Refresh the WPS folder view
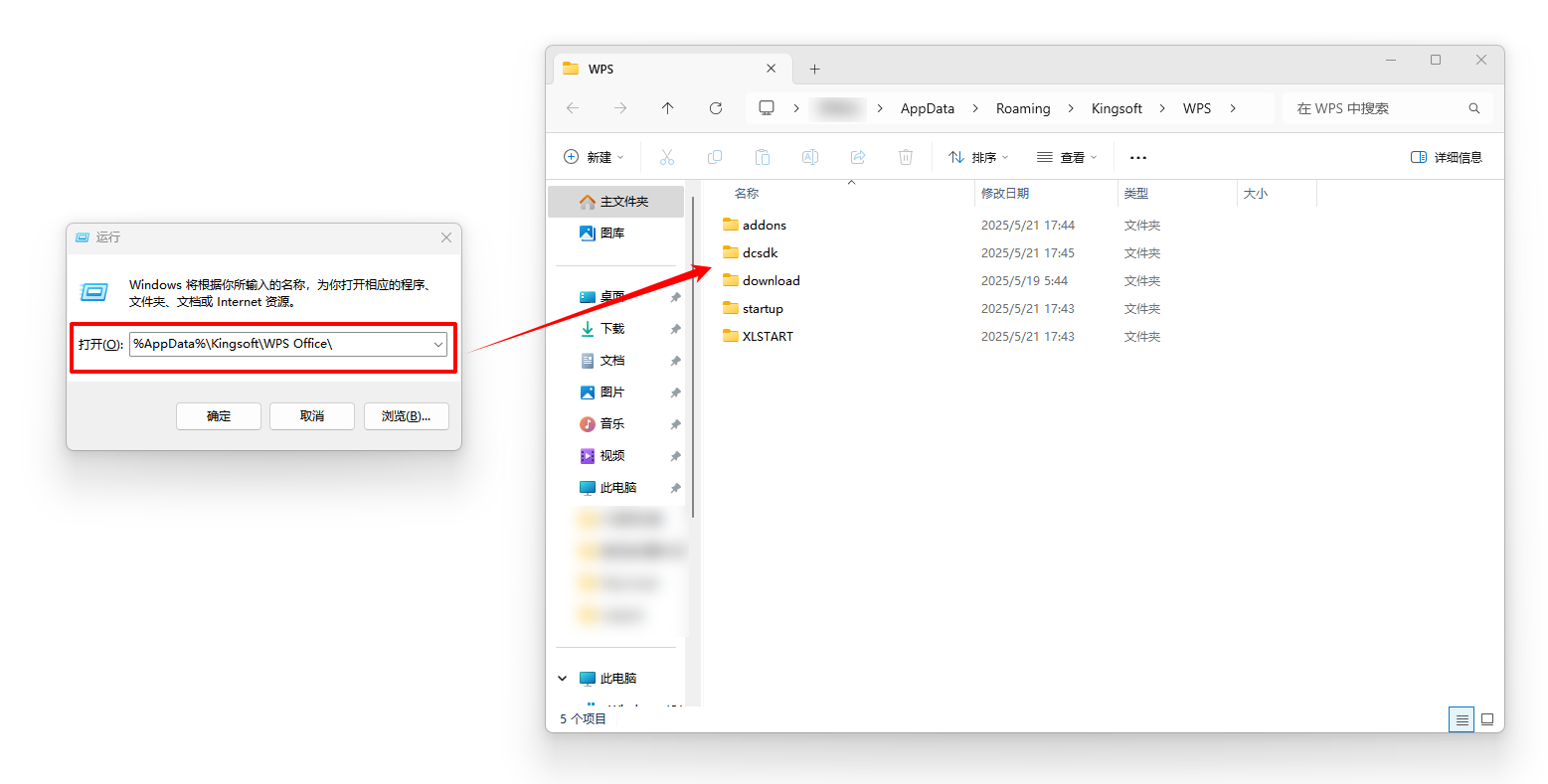1548x784 pixels. (716, 108)
